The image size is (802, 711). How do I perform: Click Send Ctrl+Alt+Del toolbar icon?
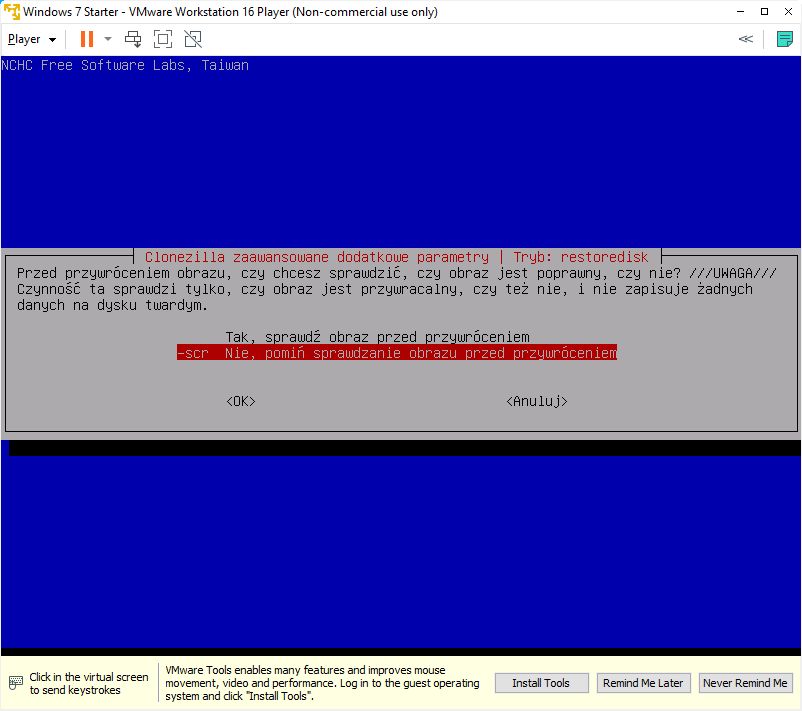(x=133, y=39)
